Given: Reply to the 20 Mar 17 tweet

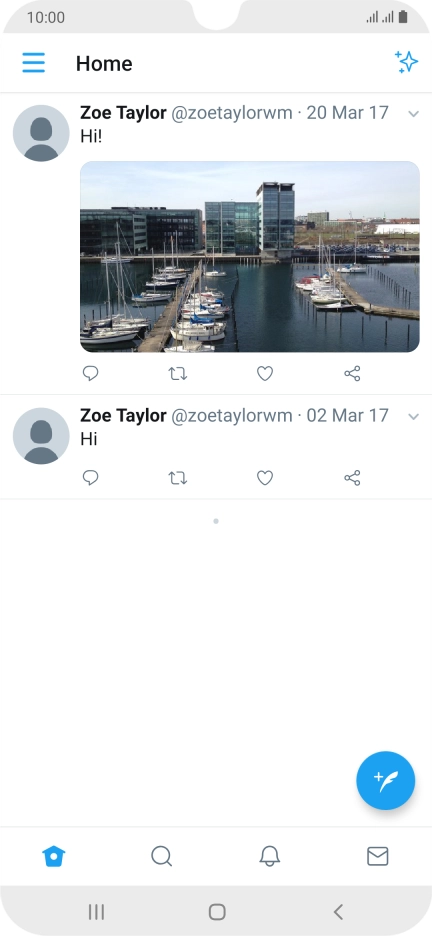Looking at the screenshot, I should click(x=90, y=374).
